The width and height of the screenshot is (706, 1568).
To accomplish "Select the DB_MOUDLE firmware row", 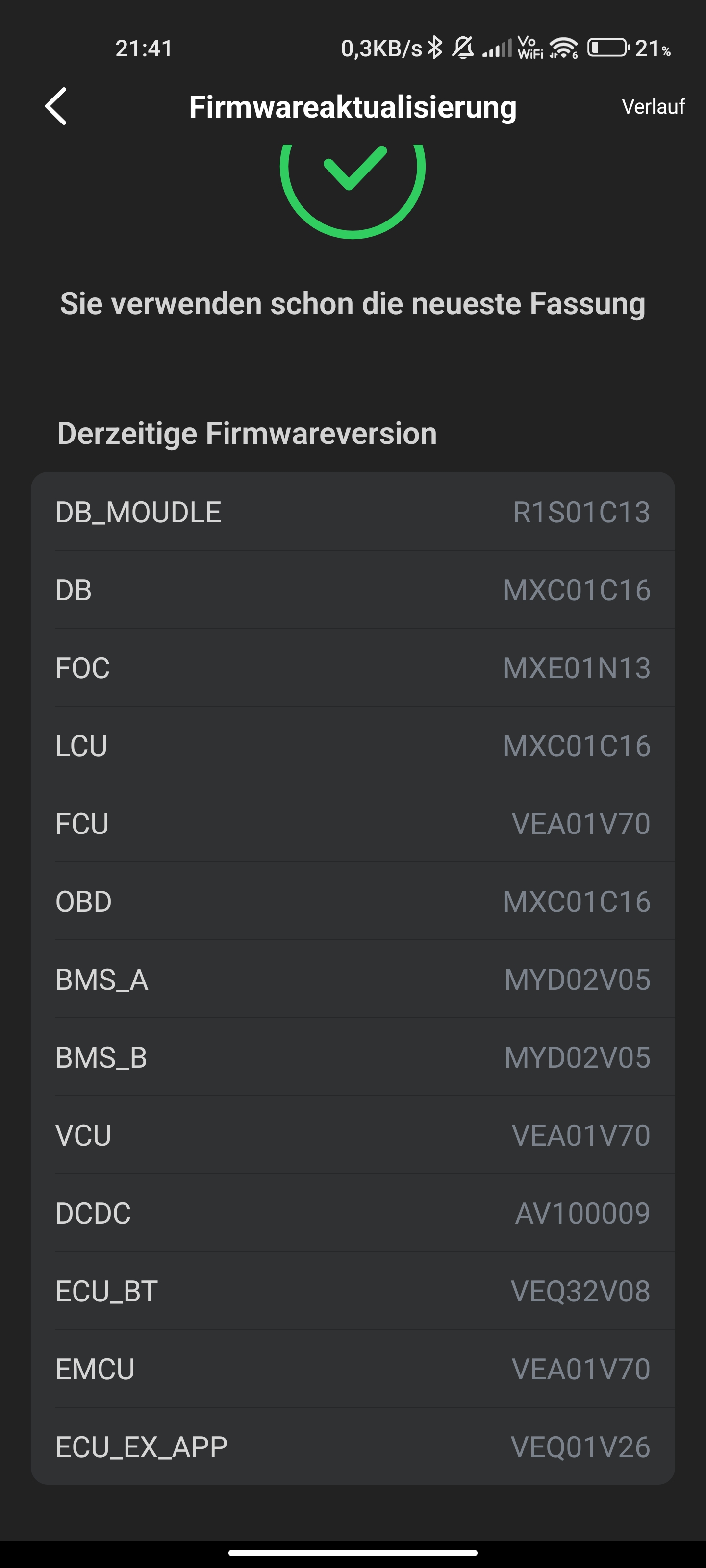I will [x=353, y=512].
